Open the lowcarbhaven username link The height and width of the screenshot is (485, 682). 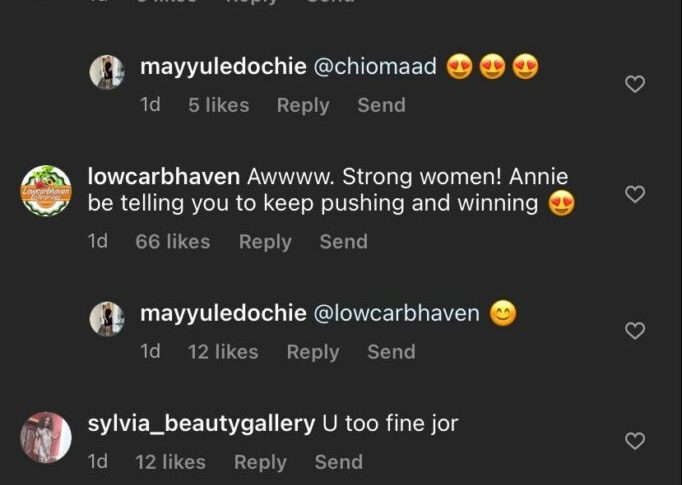[x=164, y=177]
